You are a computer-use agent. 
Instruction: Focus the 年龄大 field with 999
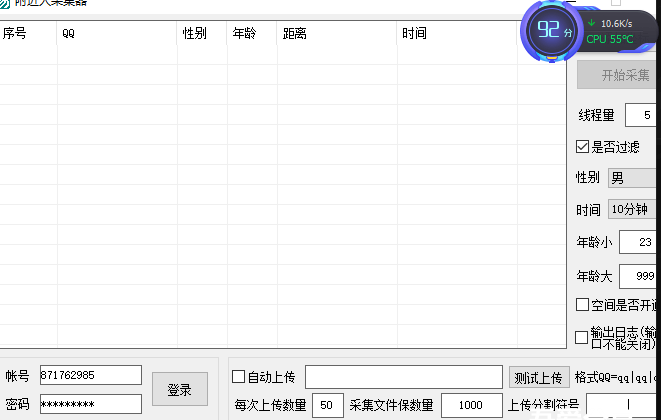[638, 276]
